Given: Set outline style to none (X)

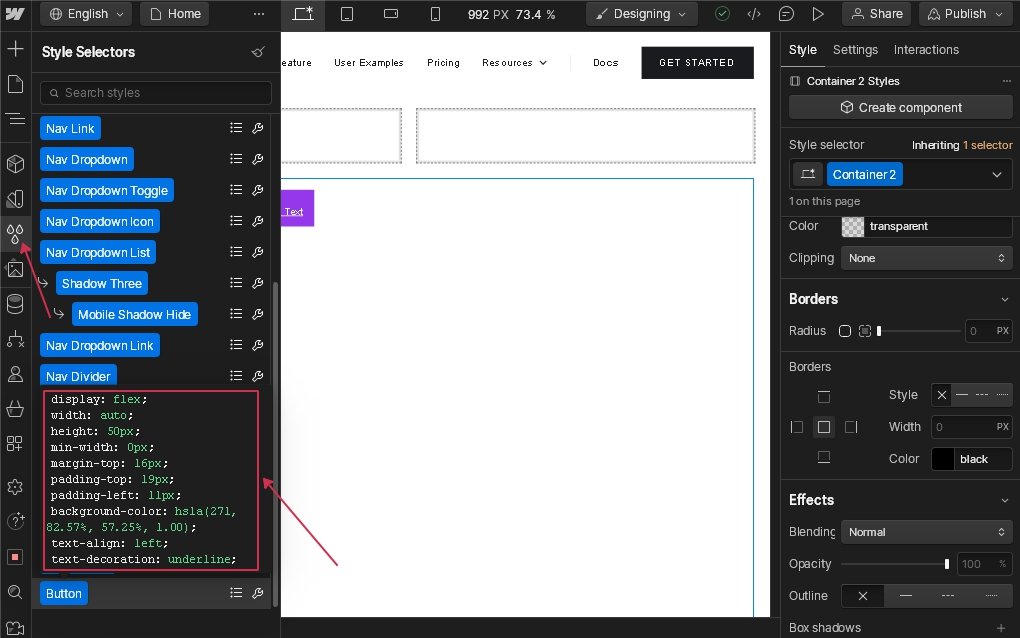Looking at the screenshot, I should tap(863, 596).
